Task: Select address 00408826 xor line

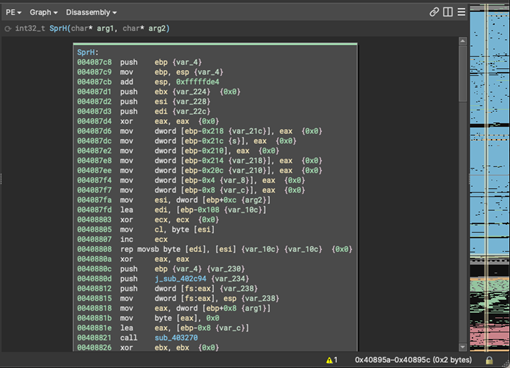Action: click(94, 348)
